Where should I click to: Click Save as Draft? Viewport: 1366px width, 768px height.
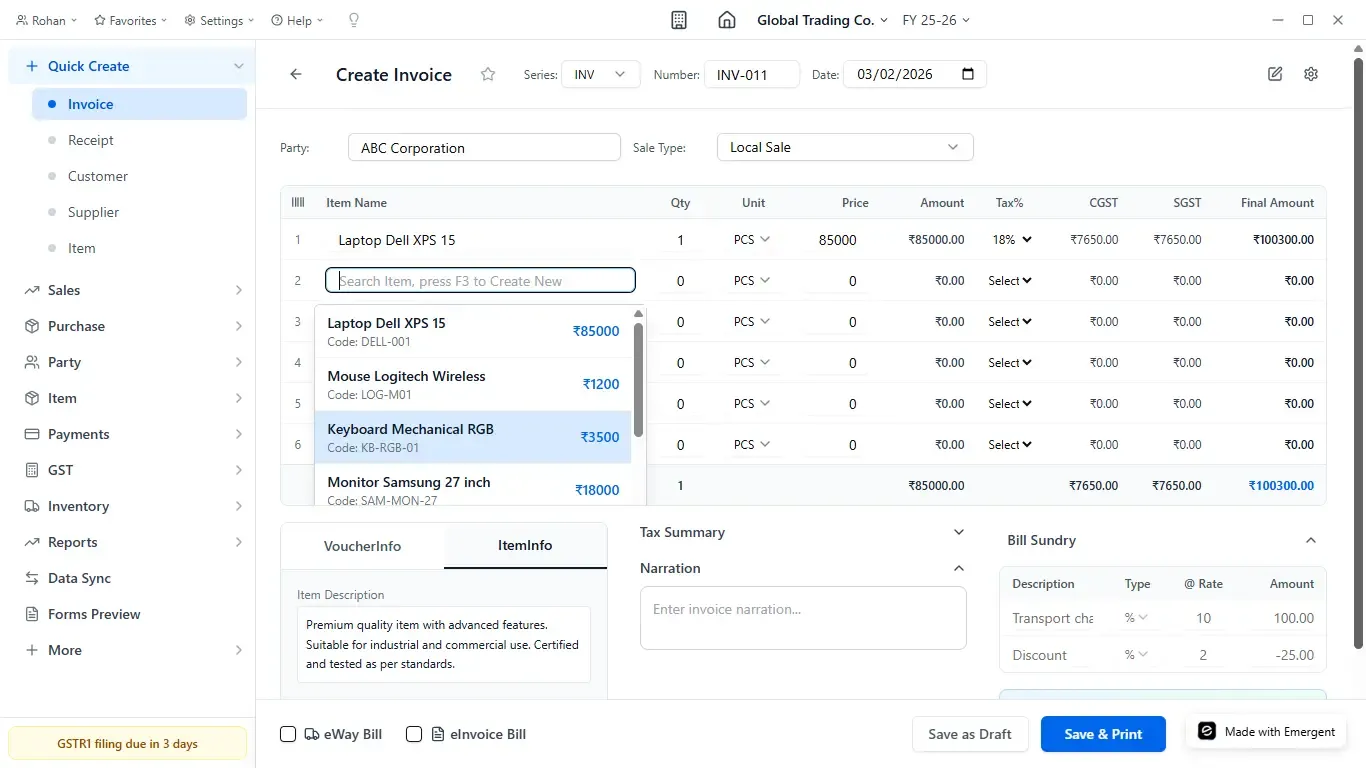tap(969, 733)
